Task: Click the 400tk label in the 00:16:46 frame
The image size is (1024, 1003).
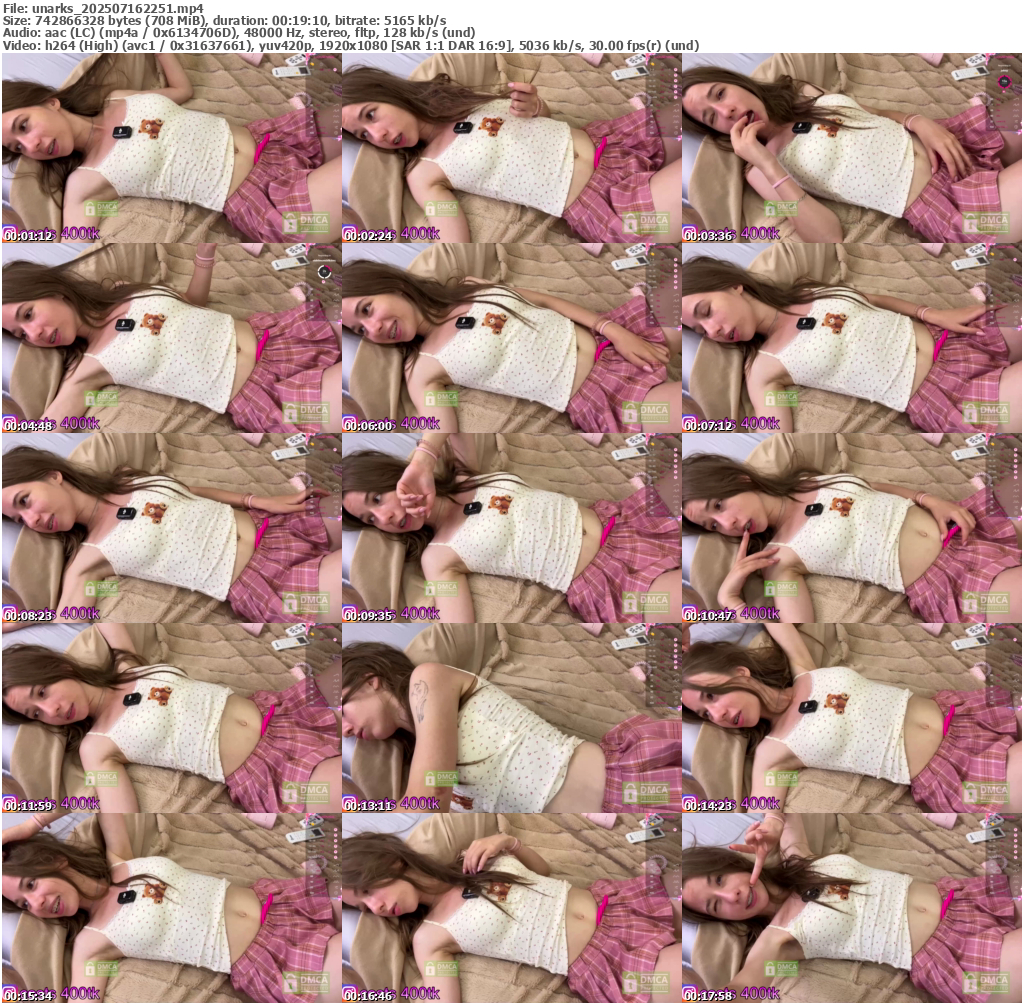Action: point(420,994)
